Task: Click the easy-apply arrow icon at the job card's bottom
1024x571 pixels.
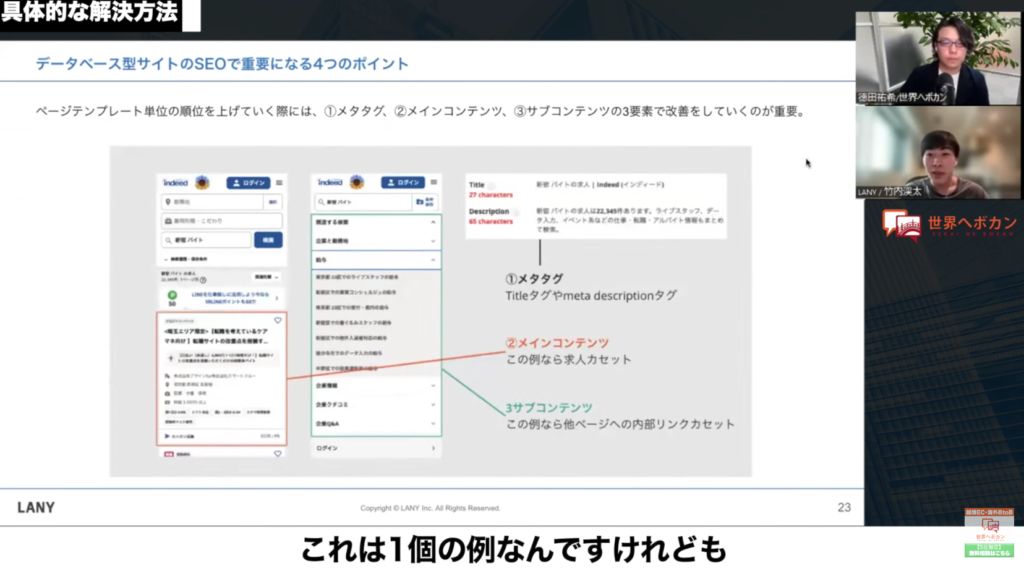Action: tap(167, 436)
